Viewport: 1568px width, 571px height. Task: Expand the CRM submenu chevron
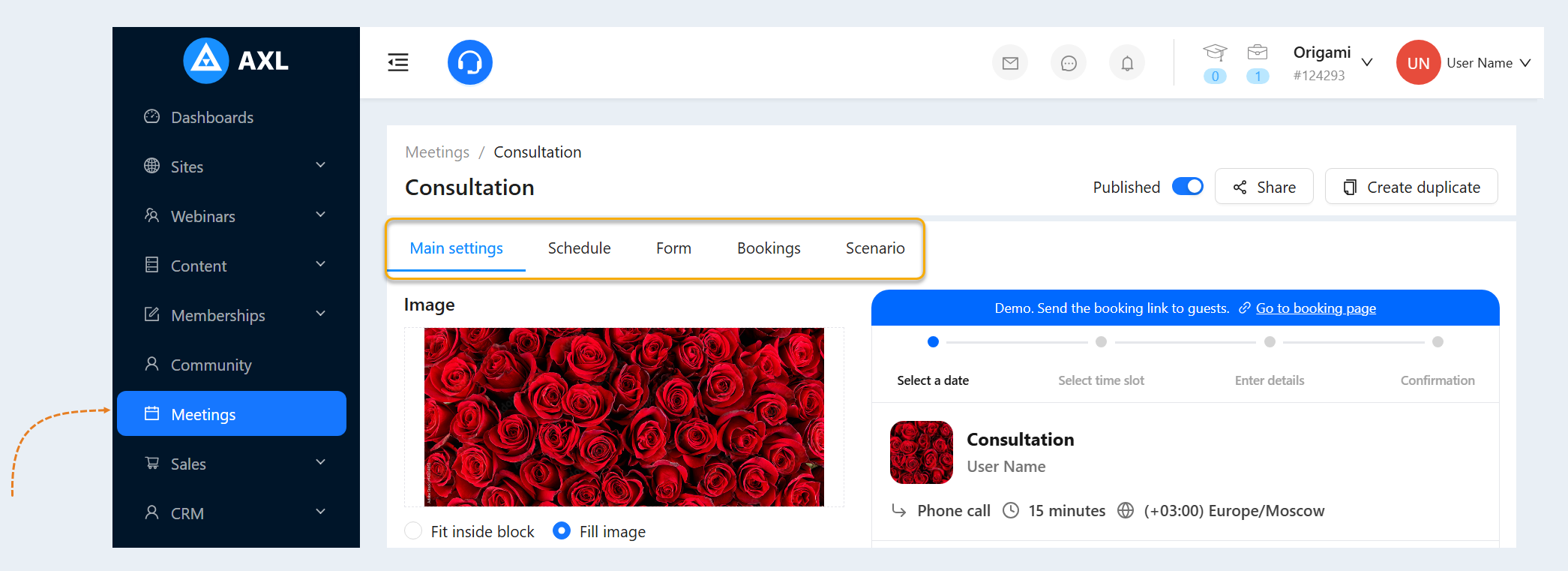click(321, 512)
